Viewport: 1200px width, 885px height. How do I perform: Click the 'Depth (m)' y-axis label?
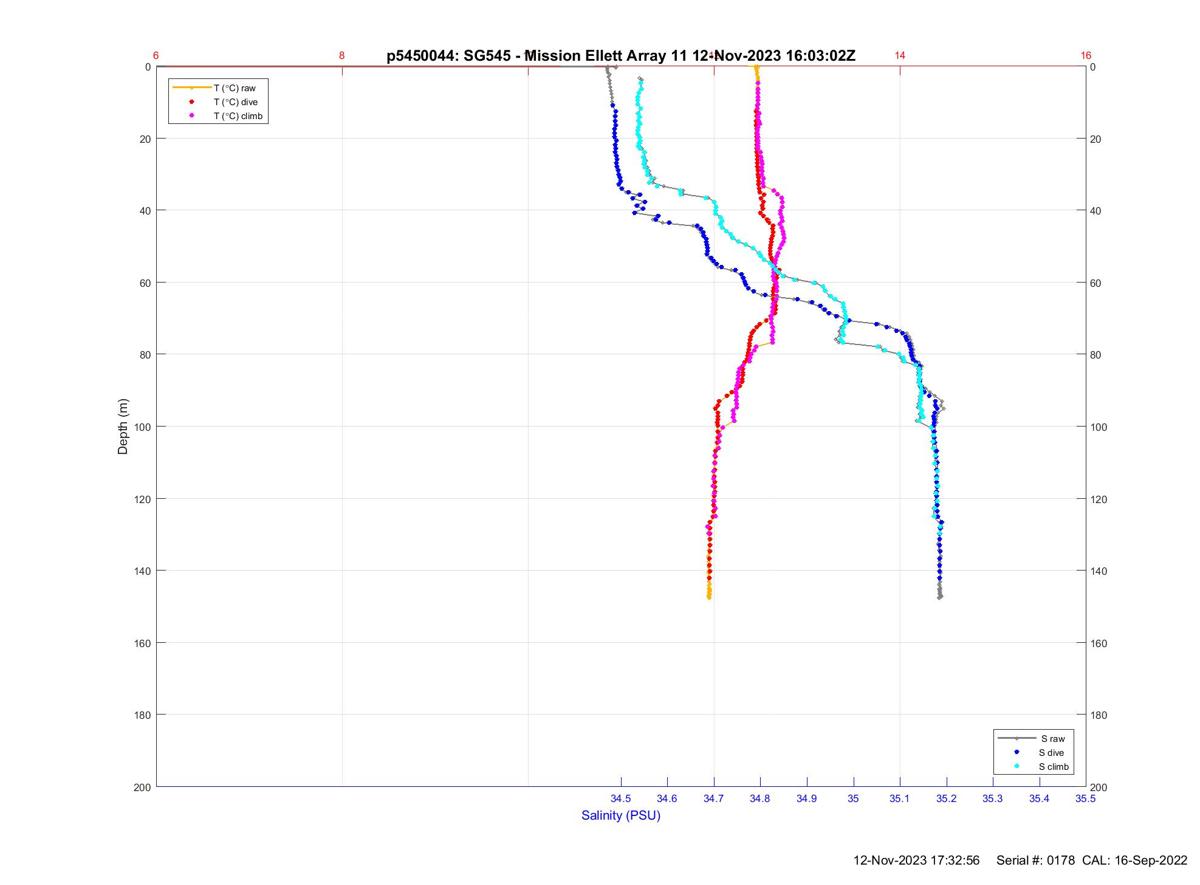(x=123, y=426)
